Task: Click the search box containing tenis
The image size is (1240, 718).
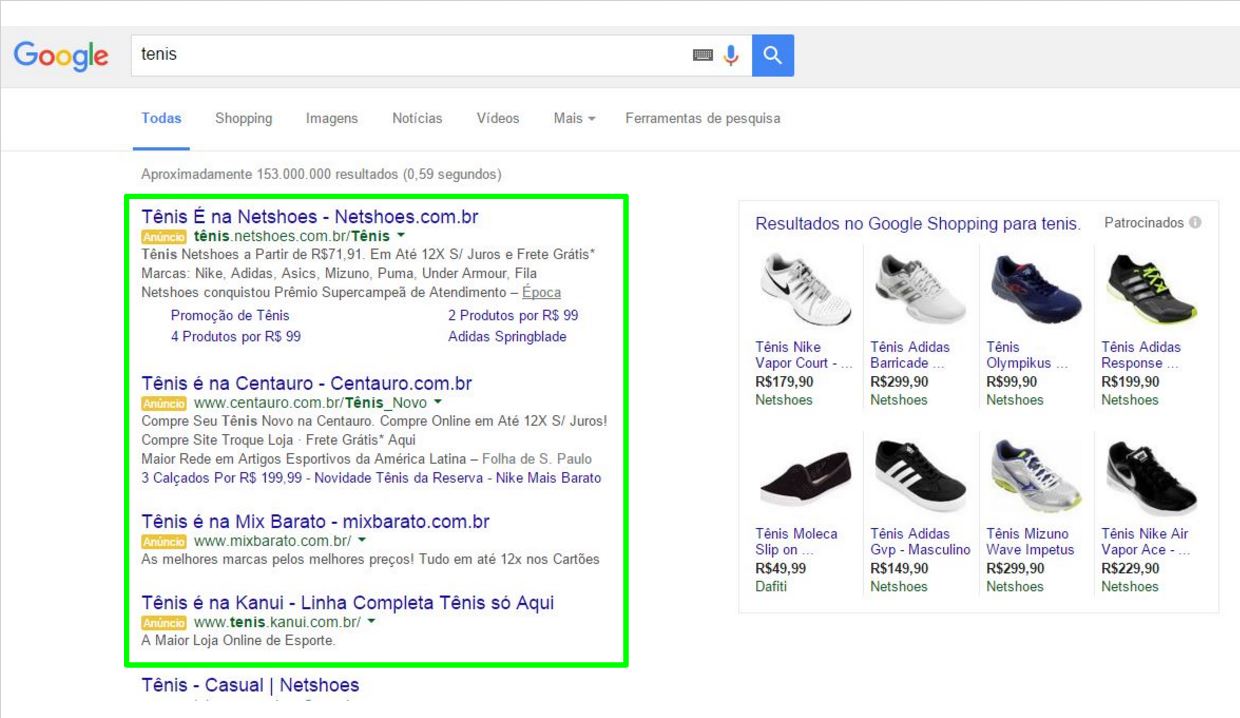Action: (410, 55)
